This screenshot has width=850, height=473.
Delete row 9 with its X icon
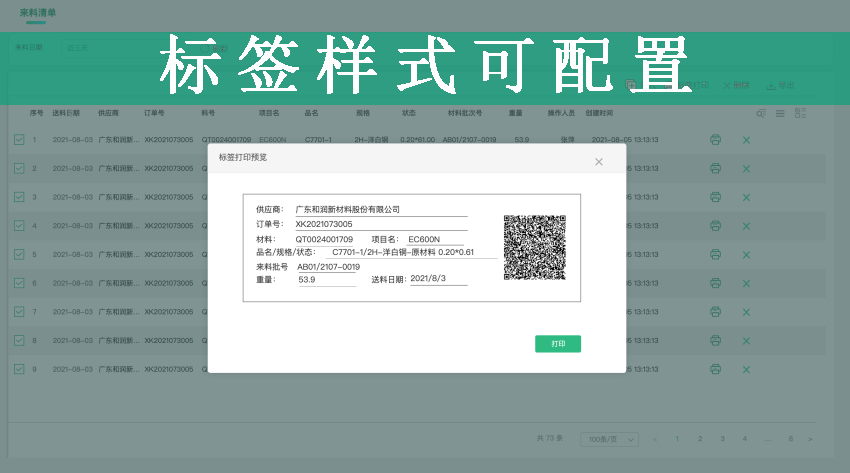(x=746, y=370)
